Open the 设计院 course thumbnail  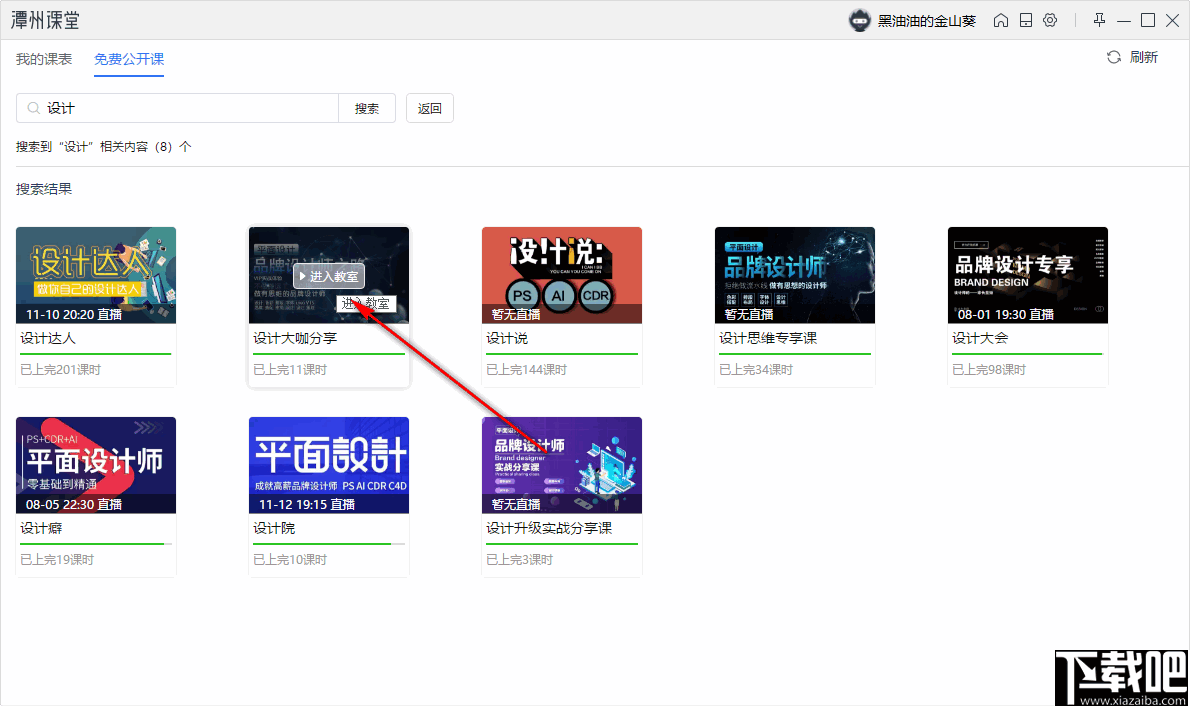[328, 465]
